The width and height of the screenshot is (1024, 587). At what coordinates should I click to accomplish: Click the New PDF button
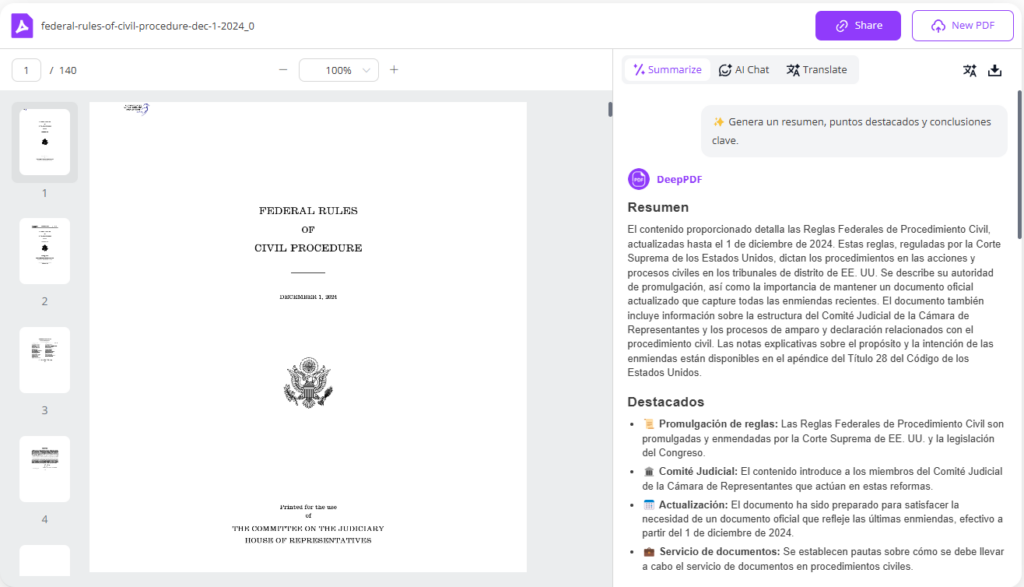click(x=962, y=25)
